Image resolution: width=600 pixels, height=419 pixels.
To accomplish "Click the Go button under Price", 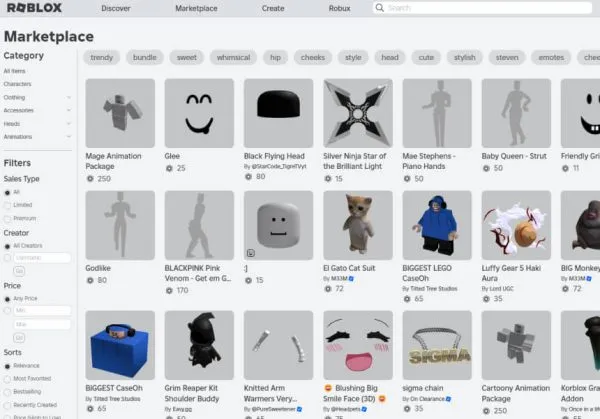I will [x=19, y=338].
